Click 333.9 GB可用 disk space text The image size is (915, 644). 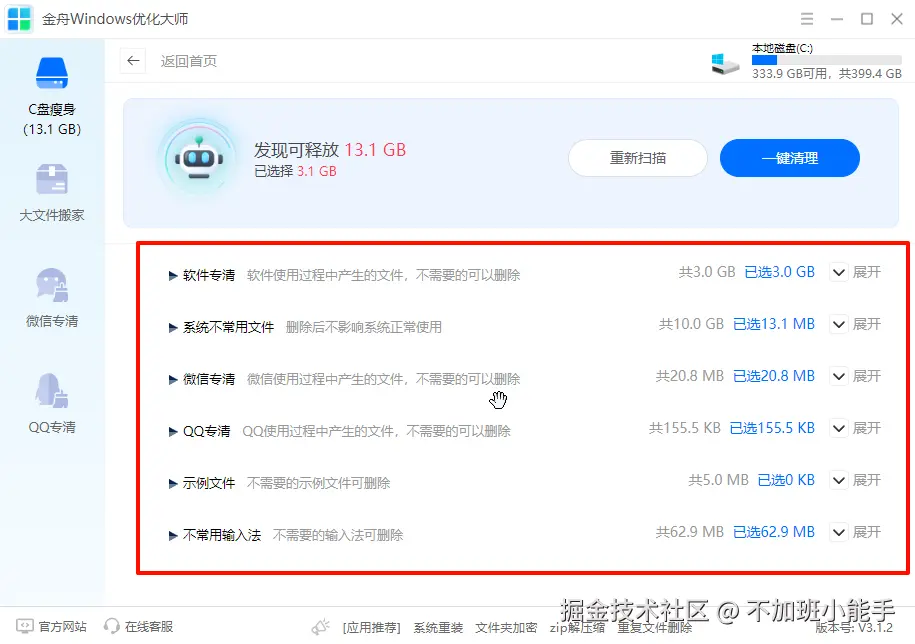coord(790,74)
